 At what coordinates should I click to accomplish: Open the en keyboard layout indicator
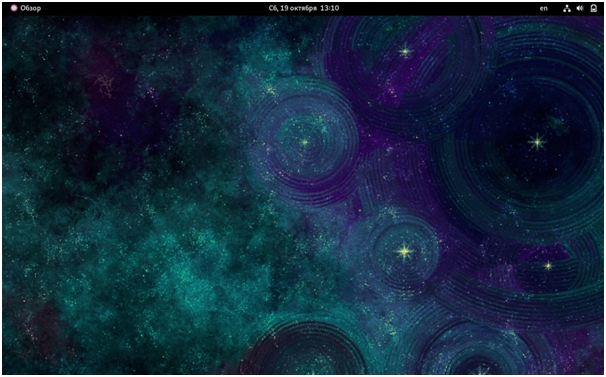click(x=544, y=8)
